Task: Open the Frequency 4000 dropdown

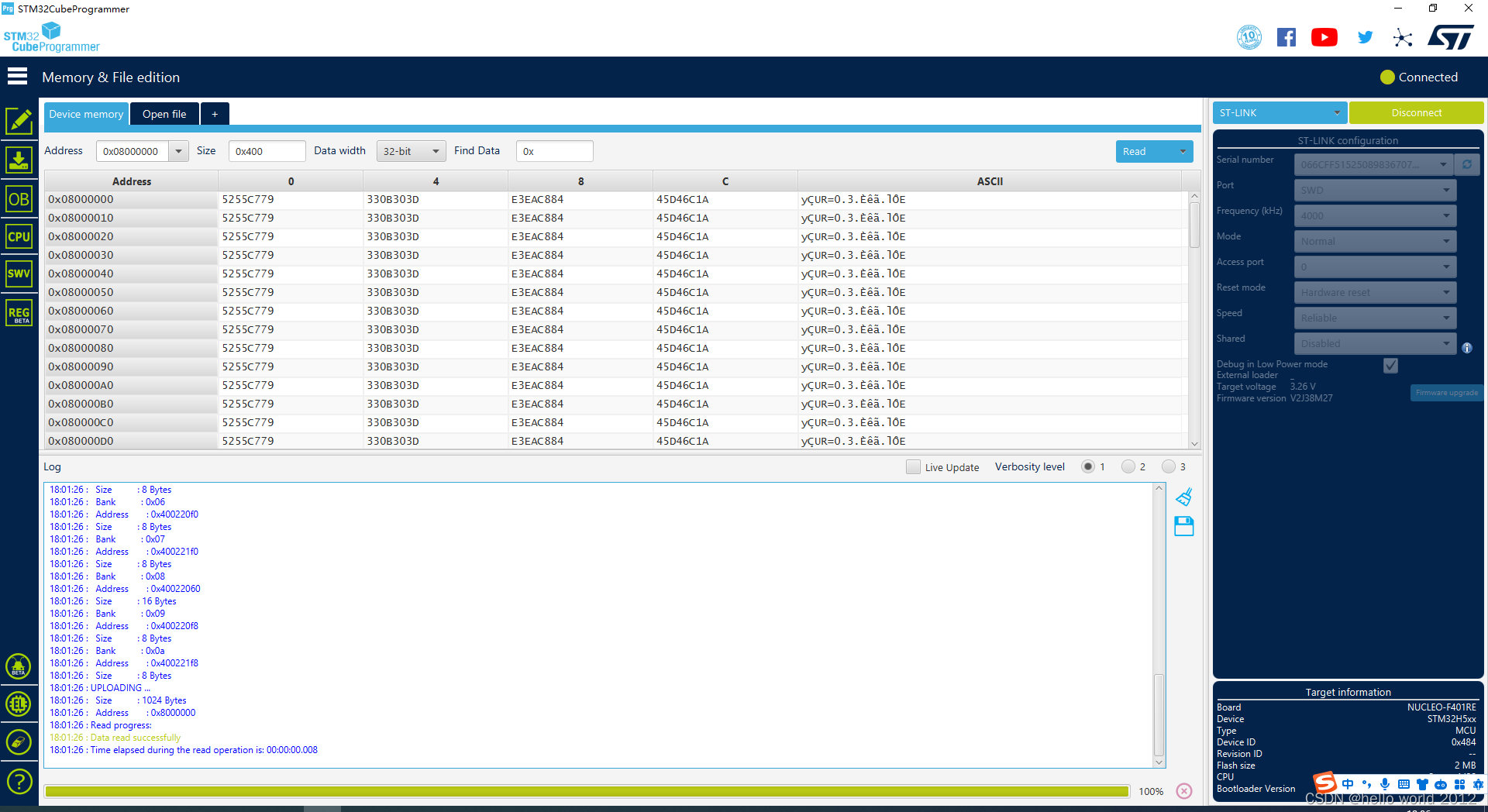Action: 1375,215
